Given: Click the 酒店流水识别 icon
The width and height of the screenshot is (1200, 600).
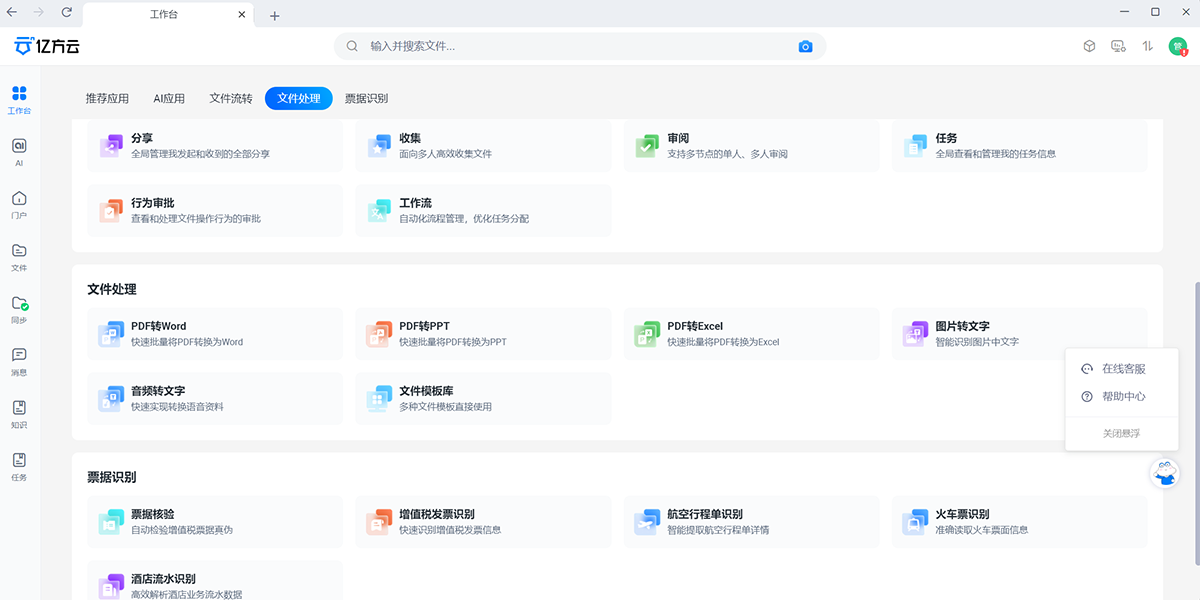Looking at the screenshot, I should click(111, 584).
